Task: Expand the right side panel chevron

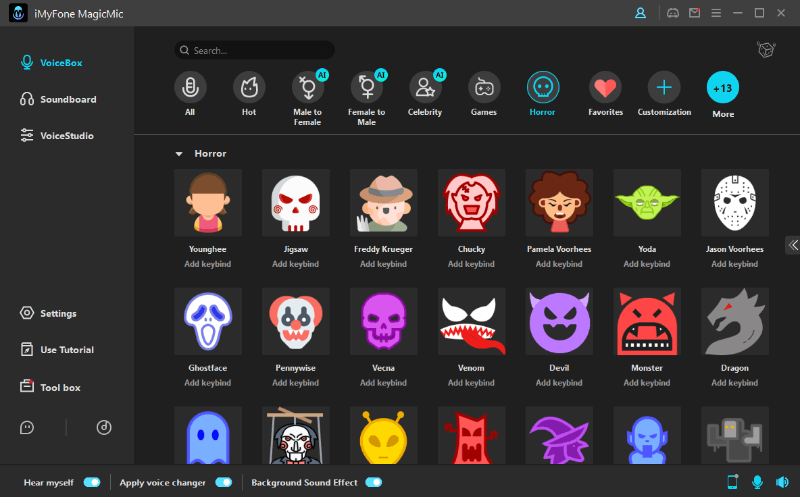Action: pos(793,245)
